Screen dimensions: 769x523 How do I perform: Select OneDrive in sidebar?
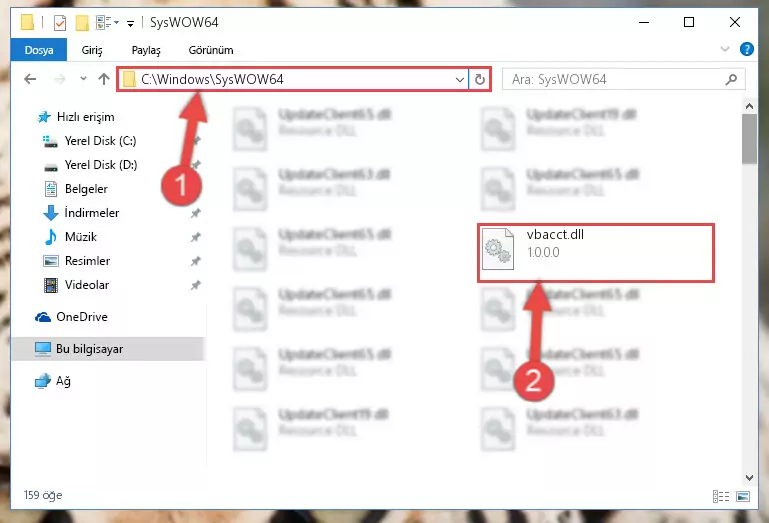(x=81, y=317)
